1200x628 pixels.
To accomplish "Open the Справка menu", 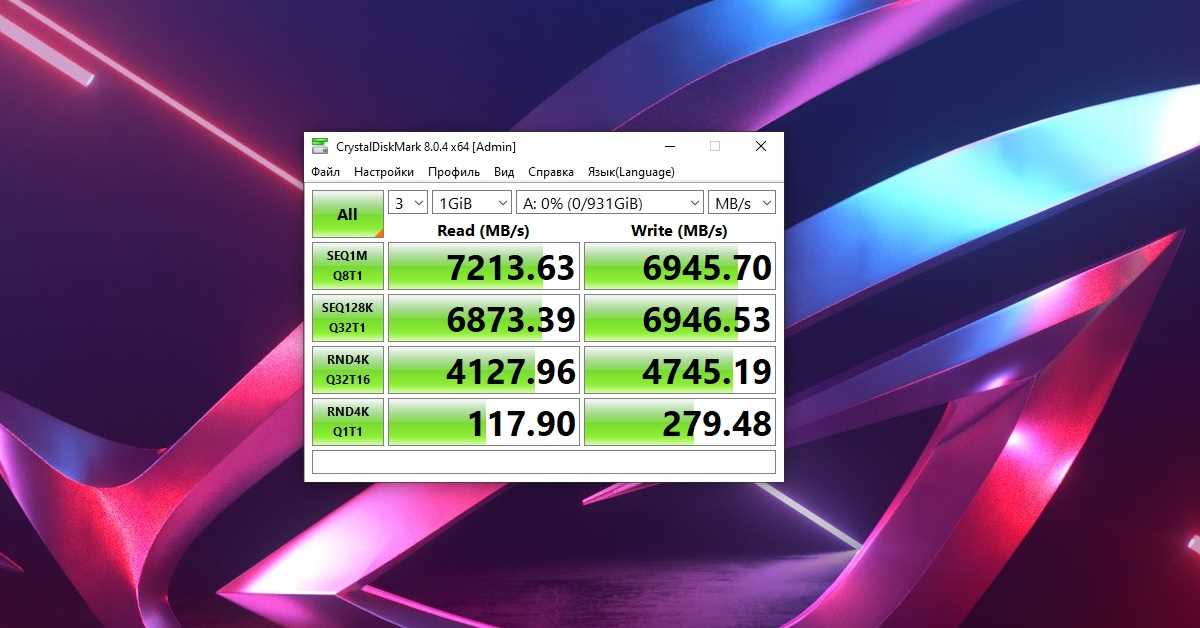I will (x=551, y=172).
